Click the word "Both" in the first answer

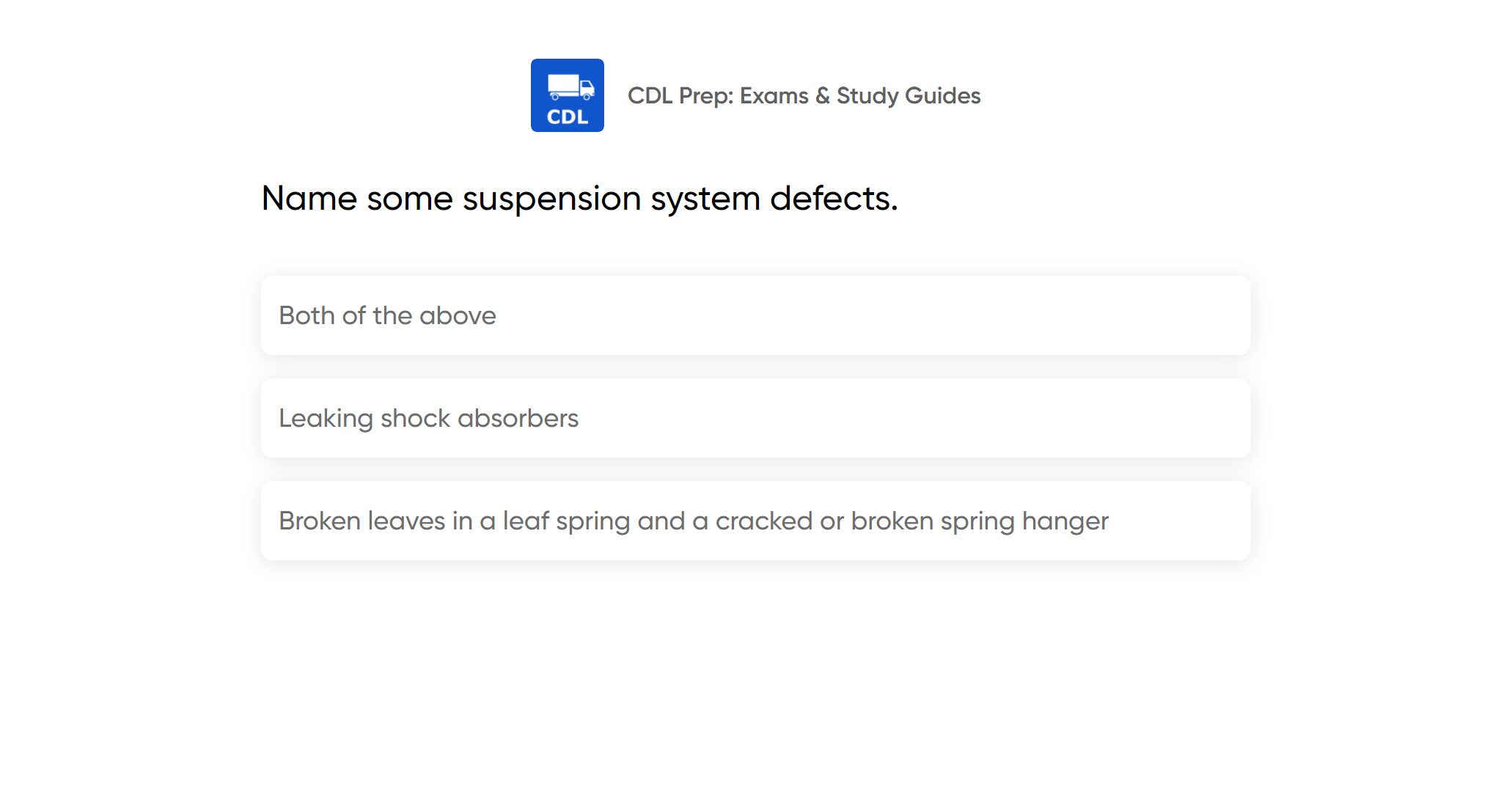coord(307,315)
